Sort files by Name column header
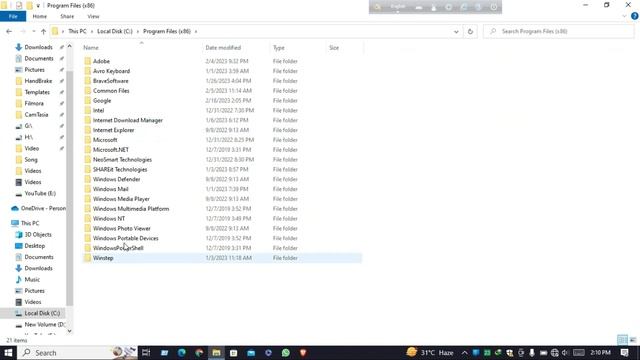The image size is (640, 360). (x=91, y=48)
